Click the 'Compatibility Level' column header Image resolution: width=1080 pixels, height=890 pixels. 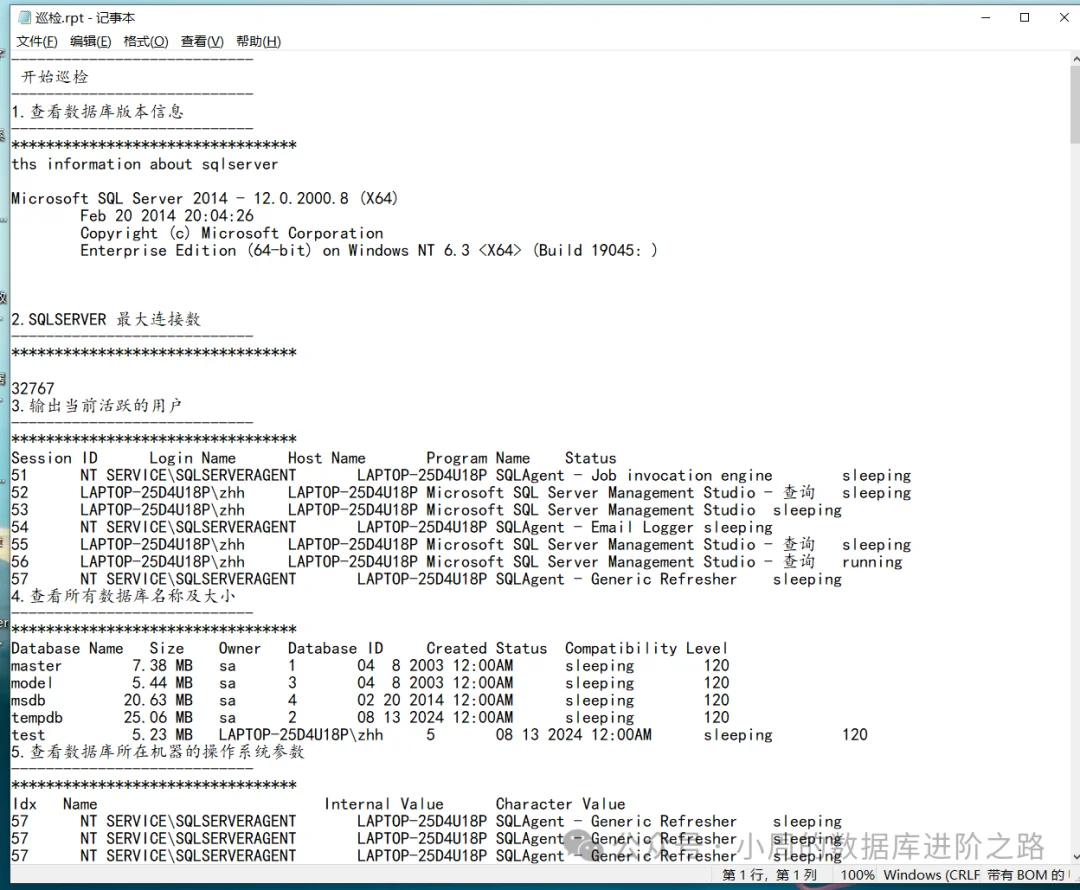point(646,648)
